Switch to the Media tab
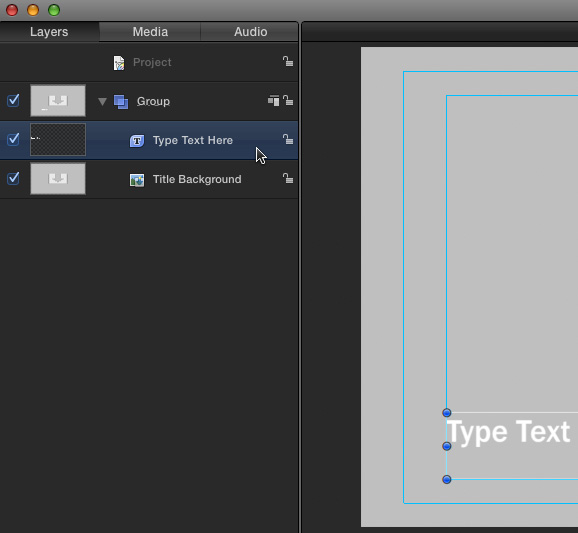578x533 pixels. click(x=150, y=32)
